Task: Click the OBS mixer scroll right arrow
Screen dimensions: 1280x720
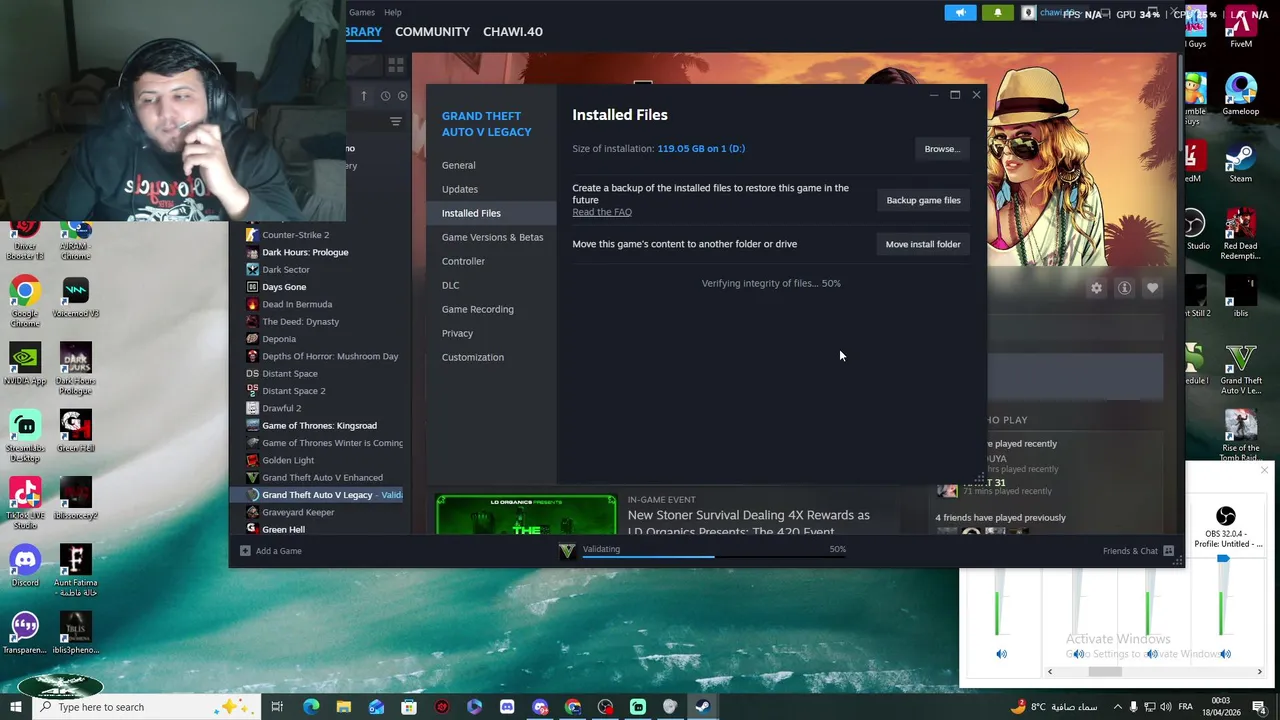Action: pyautogui.click(x=1259, y=672)
